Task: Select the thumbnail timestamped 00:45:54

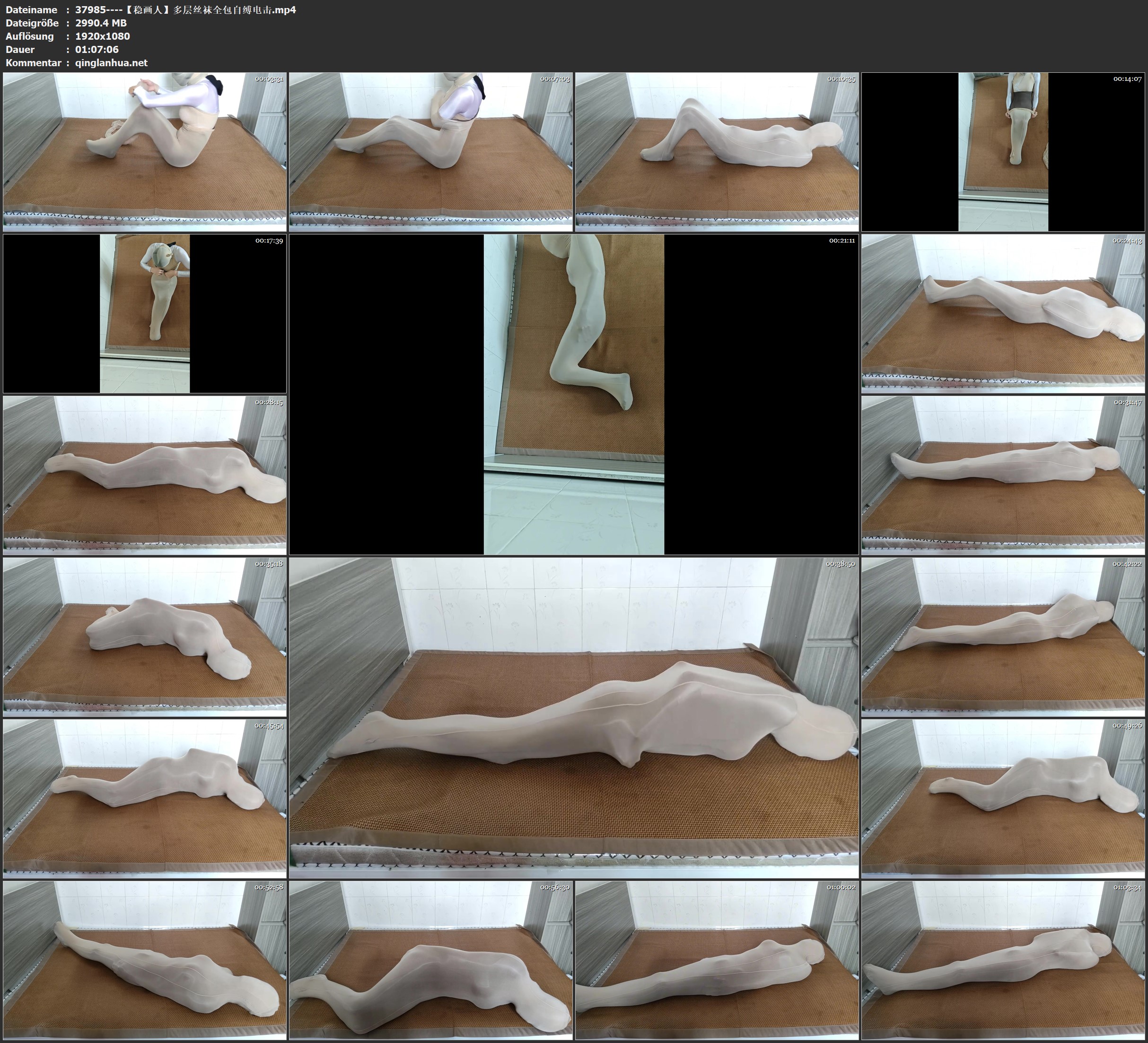Action: pyautogui.click(x=145, y=798)
